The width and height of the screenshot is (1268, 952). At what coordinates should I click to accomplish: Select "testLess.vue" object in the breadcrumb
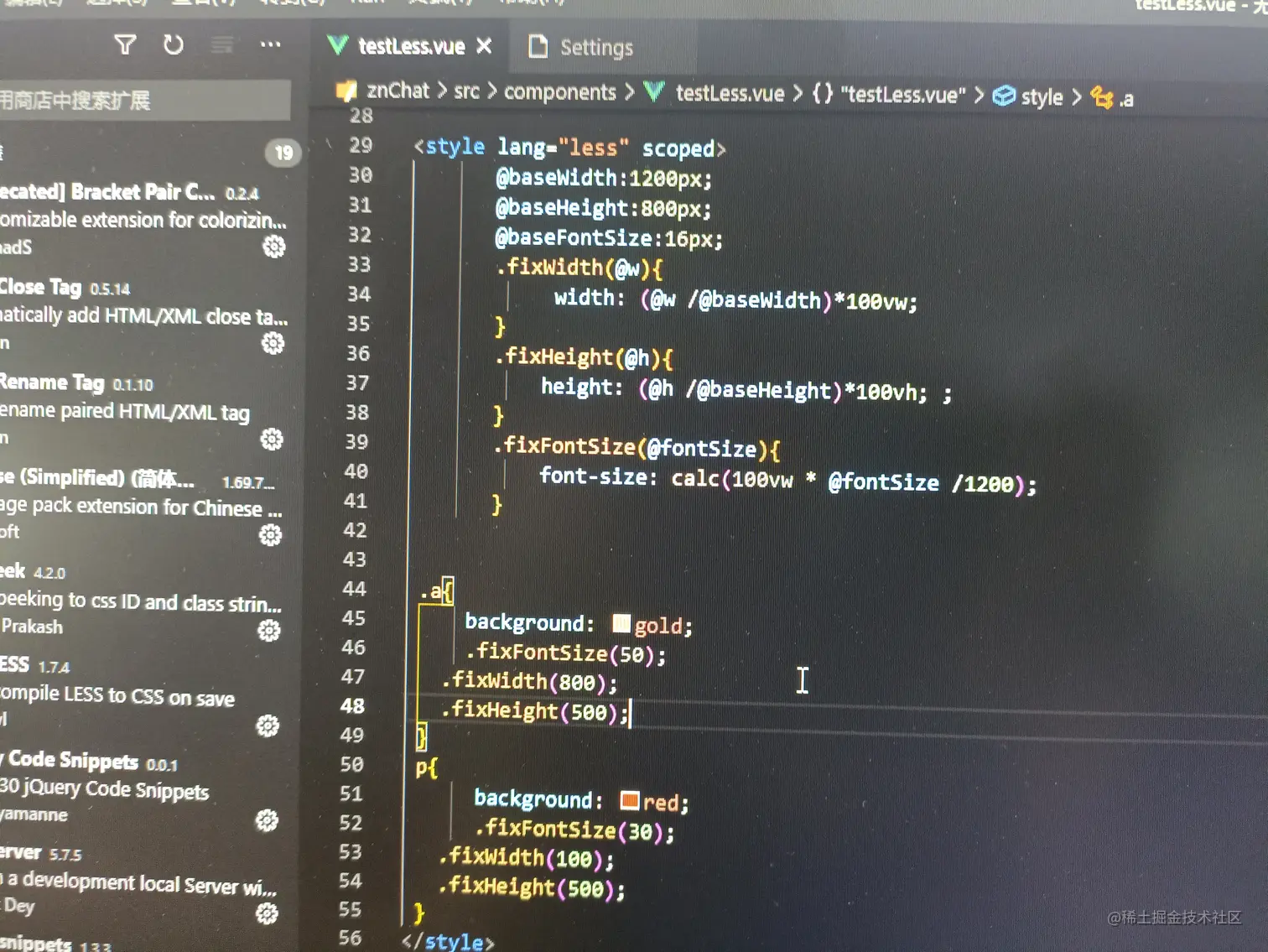coord(902,95)
